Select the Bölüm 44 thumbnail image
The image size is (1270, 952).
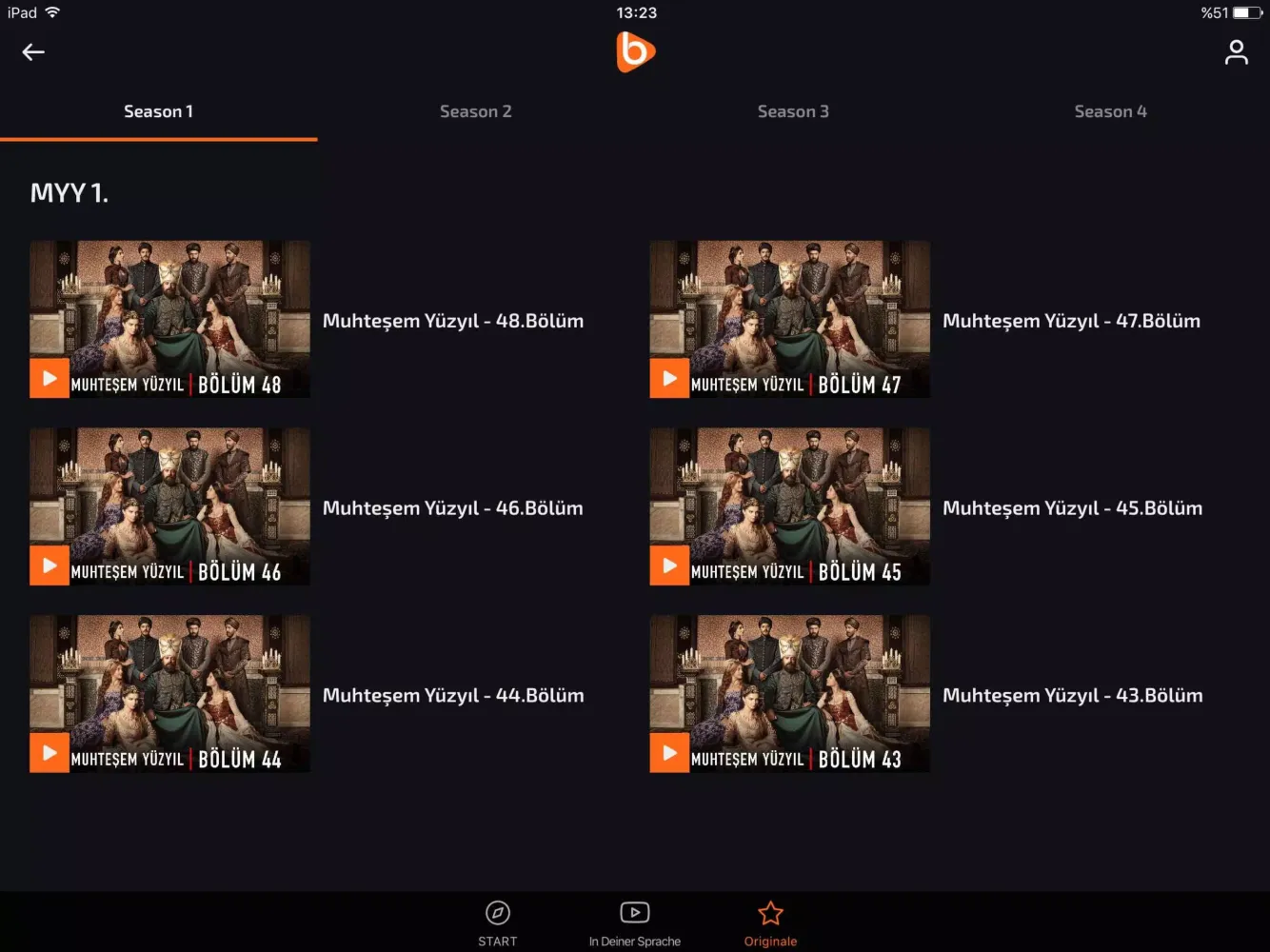pos(169,694)
